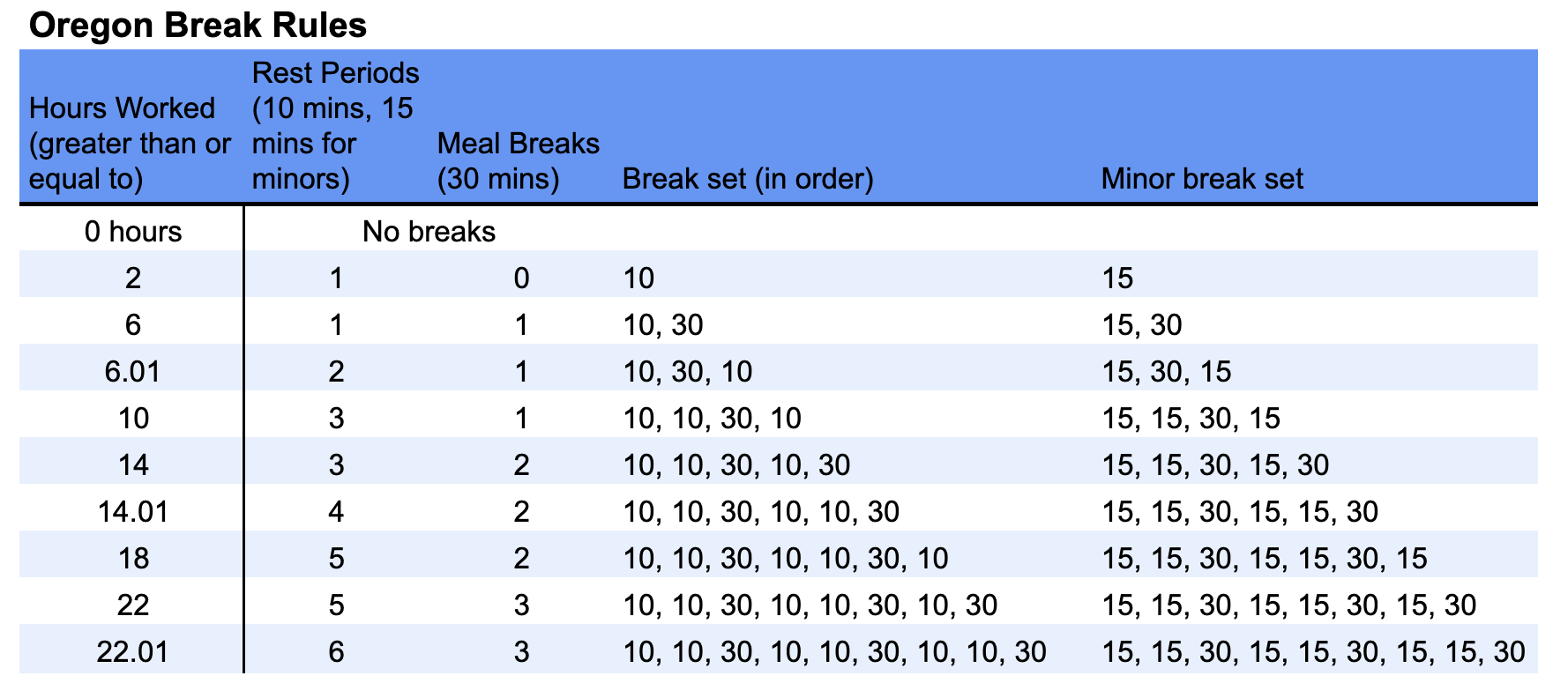Select the '10' hours worked cell
Viewport: 1568px width, 698px height.
[133, 418]
